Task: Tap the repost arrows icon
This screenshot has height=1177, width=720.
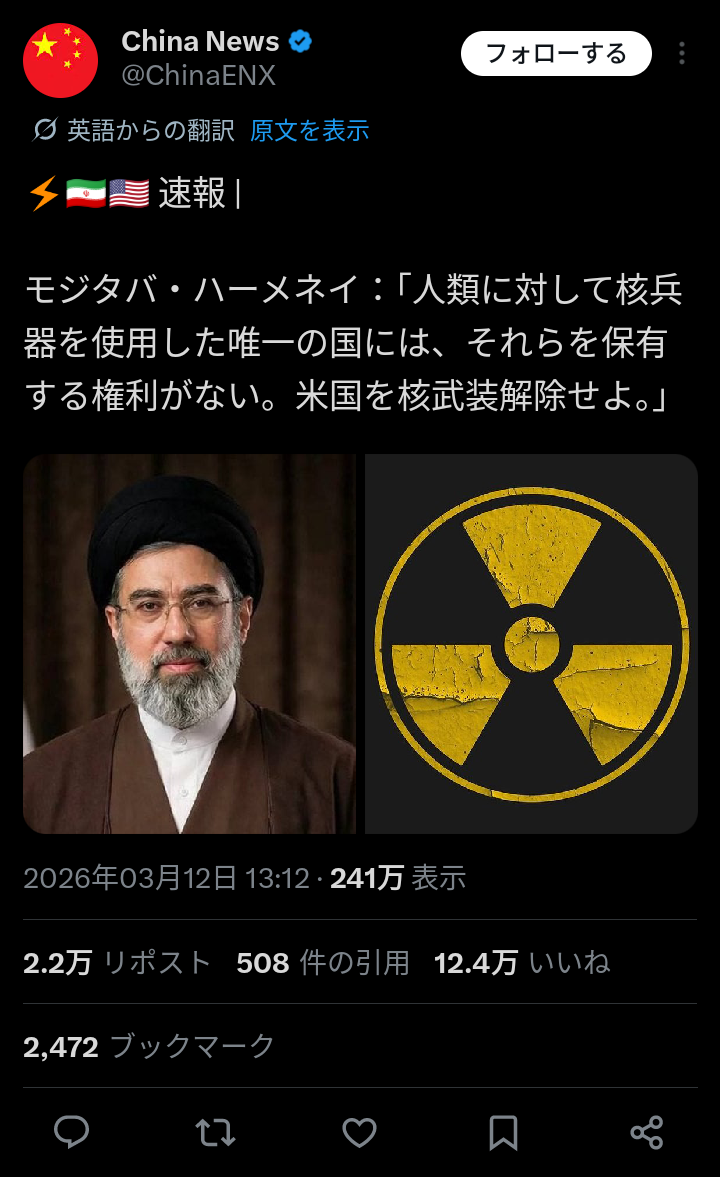Action: click(215, 1132)
